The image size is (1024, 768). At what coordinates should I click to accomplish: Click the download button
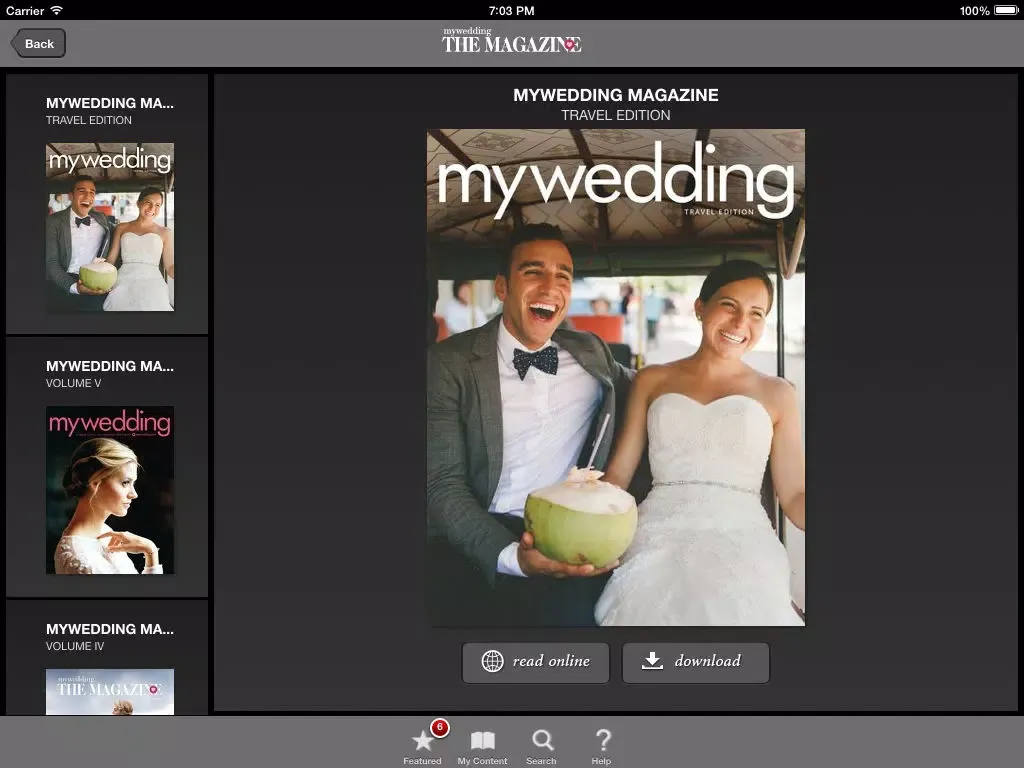tap(696, 662)
